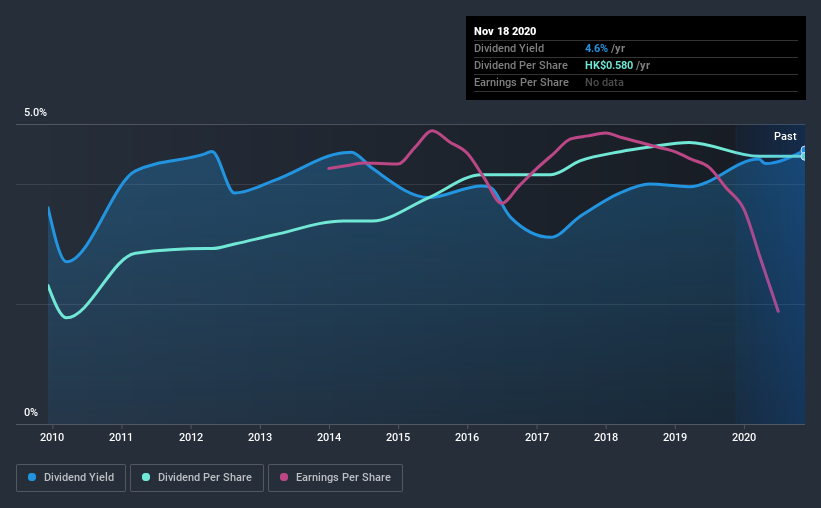Click the 2012 x-axis label
821x508 pixels.
191,437
